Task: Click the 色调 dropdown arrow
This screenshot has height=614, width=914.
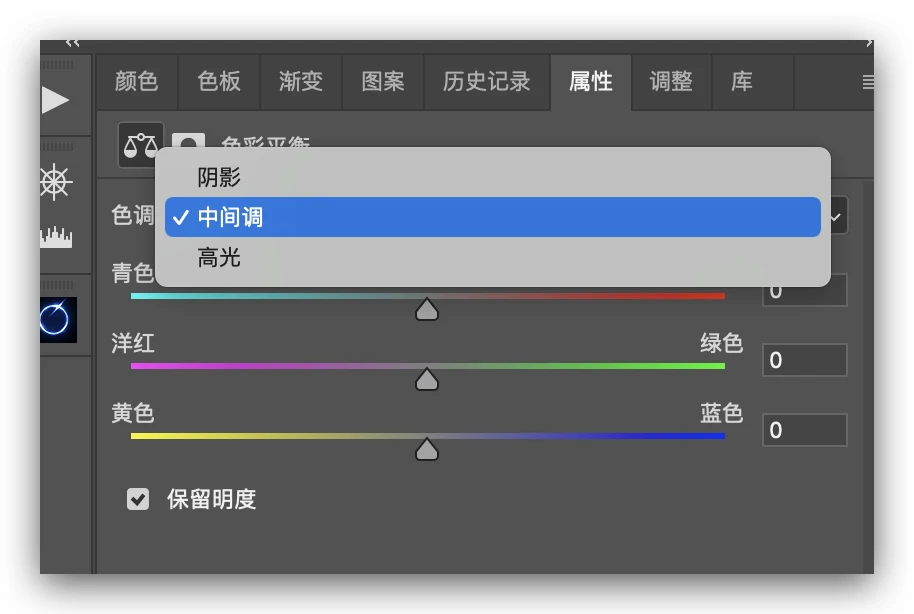Action: click(x=836, y=216)
